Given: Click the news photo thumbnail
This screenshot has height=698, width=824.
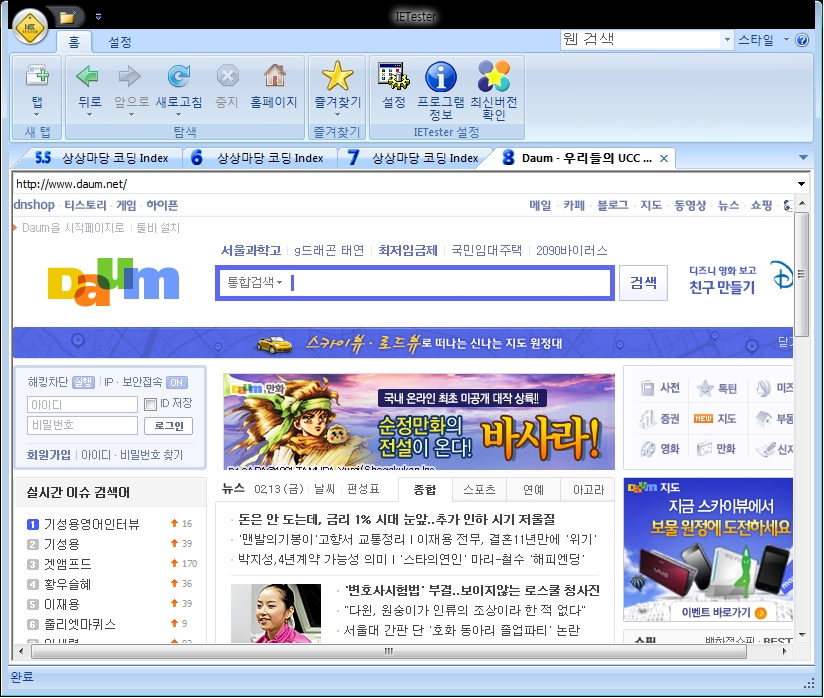Looking at the screenshot, I should point(276,613).
